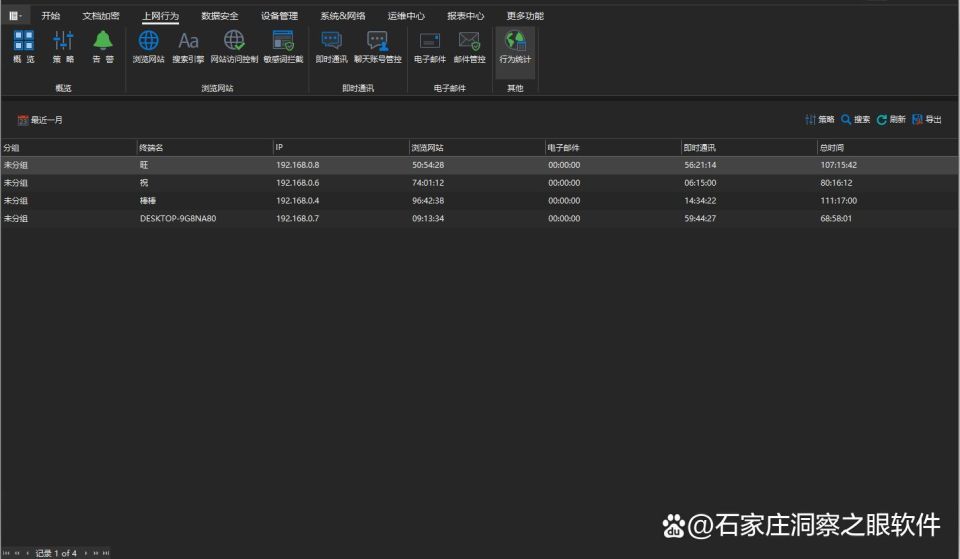Click total time cell 111:17:00
The height and width of the screenshot is (559, 960).
(839, 200)
